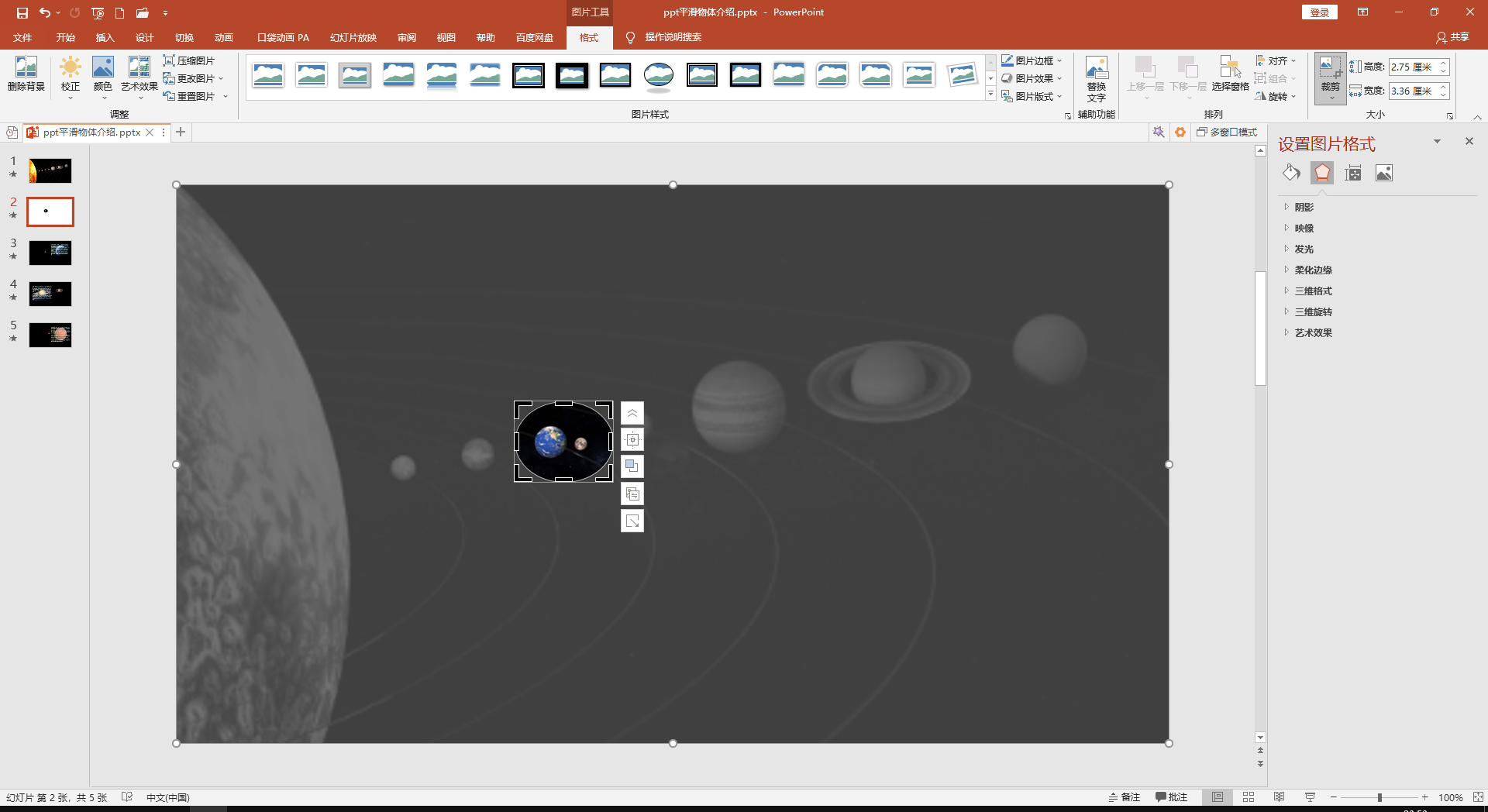Click Multi-window mode (多窗口模式)
Screen dimensions: 1488x812
(1227, 132)
